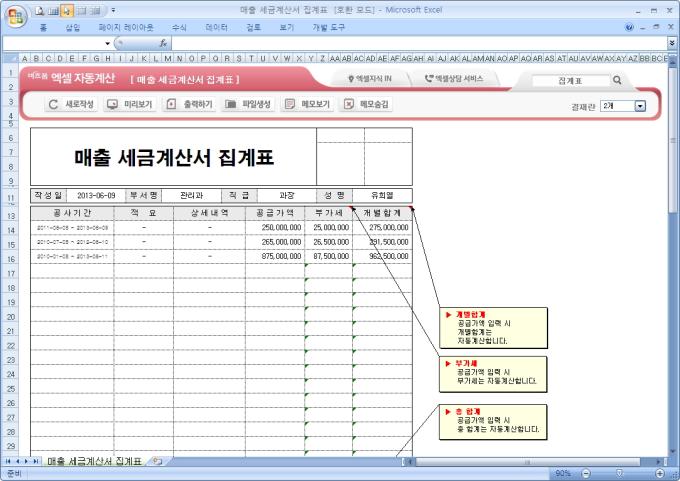The width and height of the screenshot is (680, 481).
Task: Click the 개별합계 comment note box
Action: click(494, 328)
